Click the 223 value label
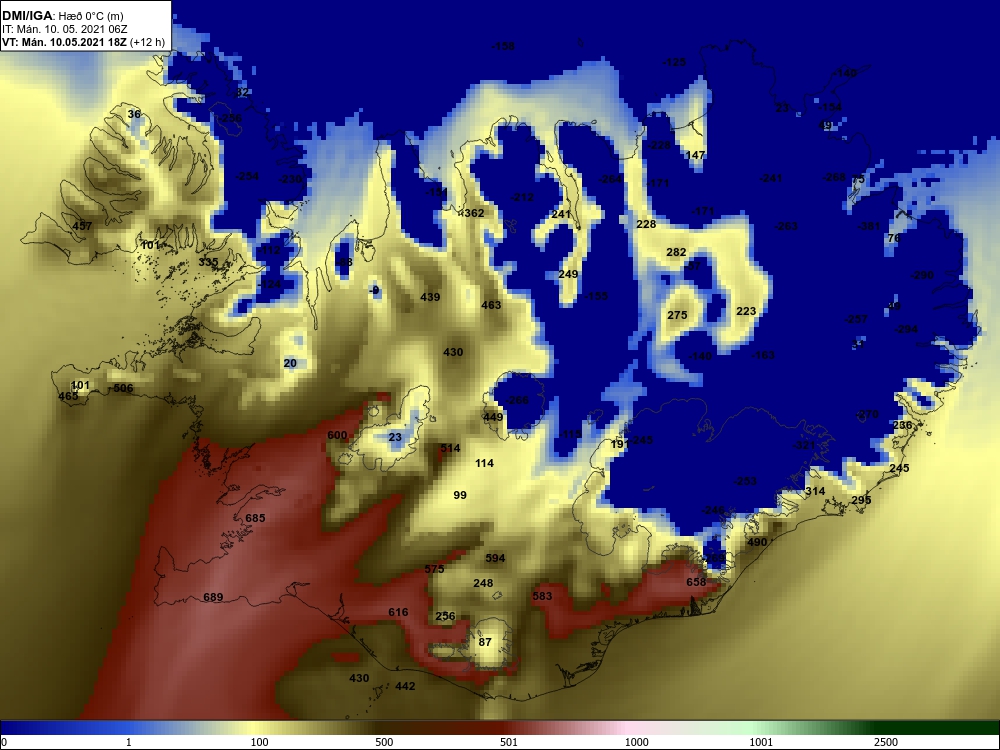Viewport: 1000px width, 750px height. pos(746,311)
